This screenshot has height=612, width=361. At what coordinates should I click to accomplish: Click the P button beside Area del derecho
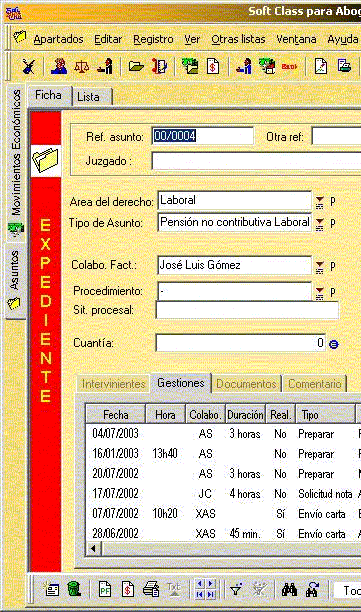[x=333, y=202]
